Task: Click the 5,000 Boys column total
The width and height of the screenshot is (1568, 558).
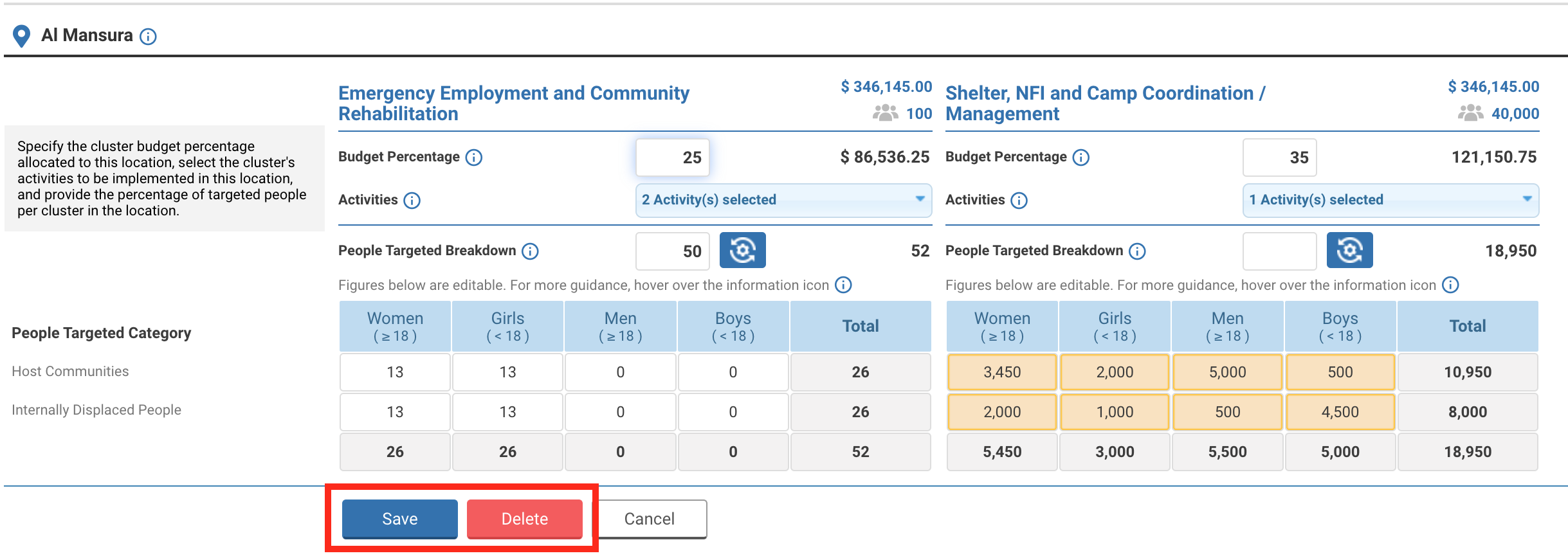Action: pos(1340,452)
